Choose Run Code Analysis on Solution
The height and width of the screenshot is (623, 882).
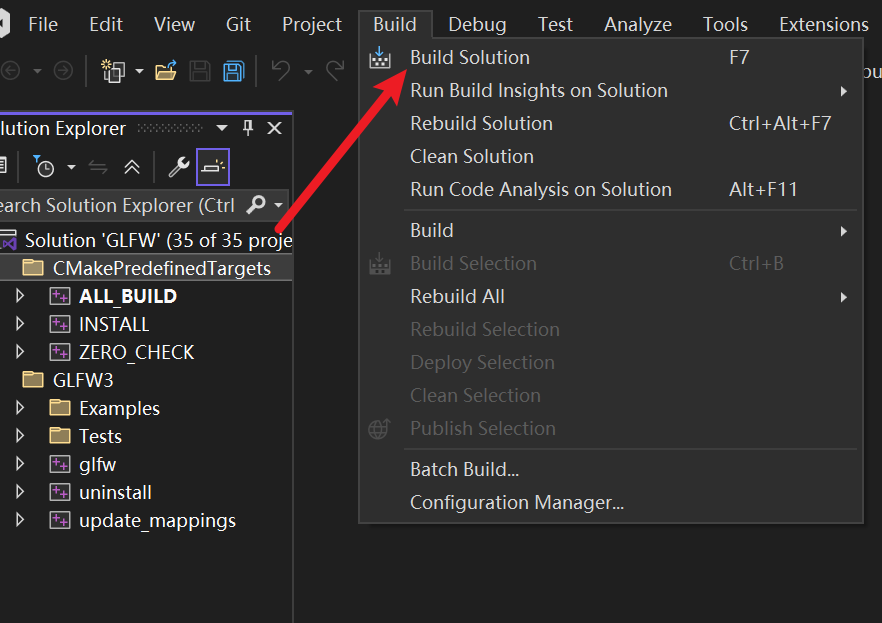coord(611,189)
